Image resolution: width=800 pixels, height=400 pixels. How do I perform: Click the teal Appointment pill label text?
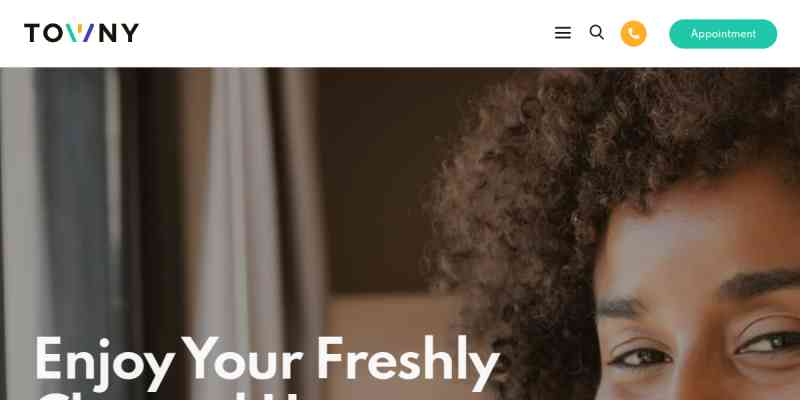coord(723,34)
